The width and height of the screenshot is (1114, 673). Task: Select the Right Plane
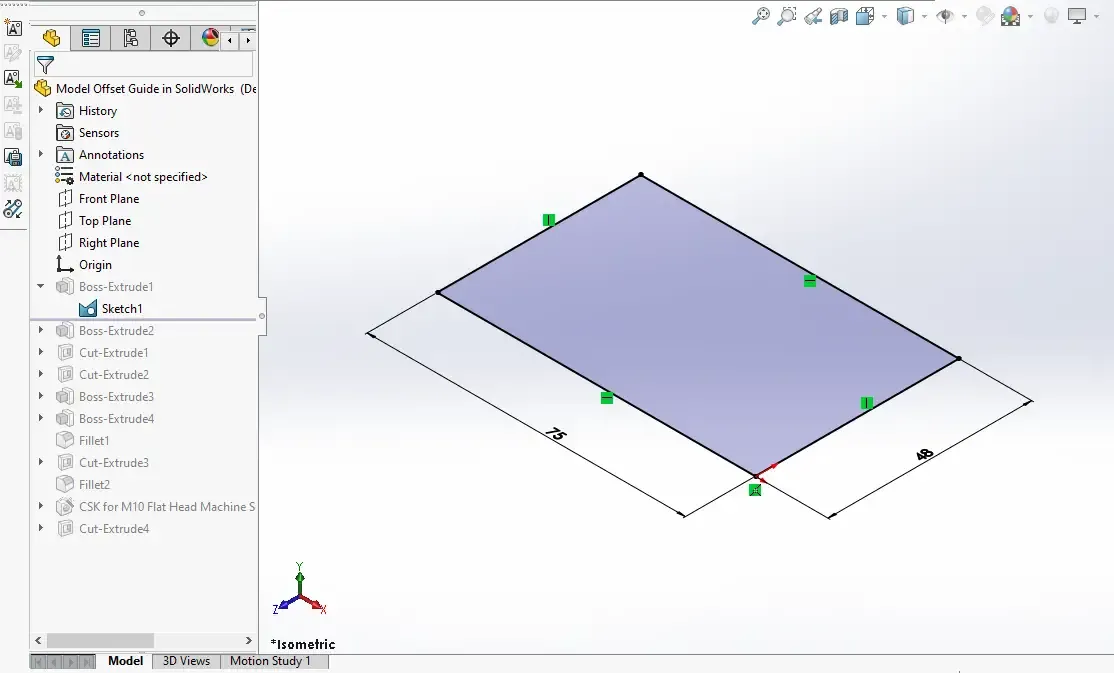(x=109, y=243)
